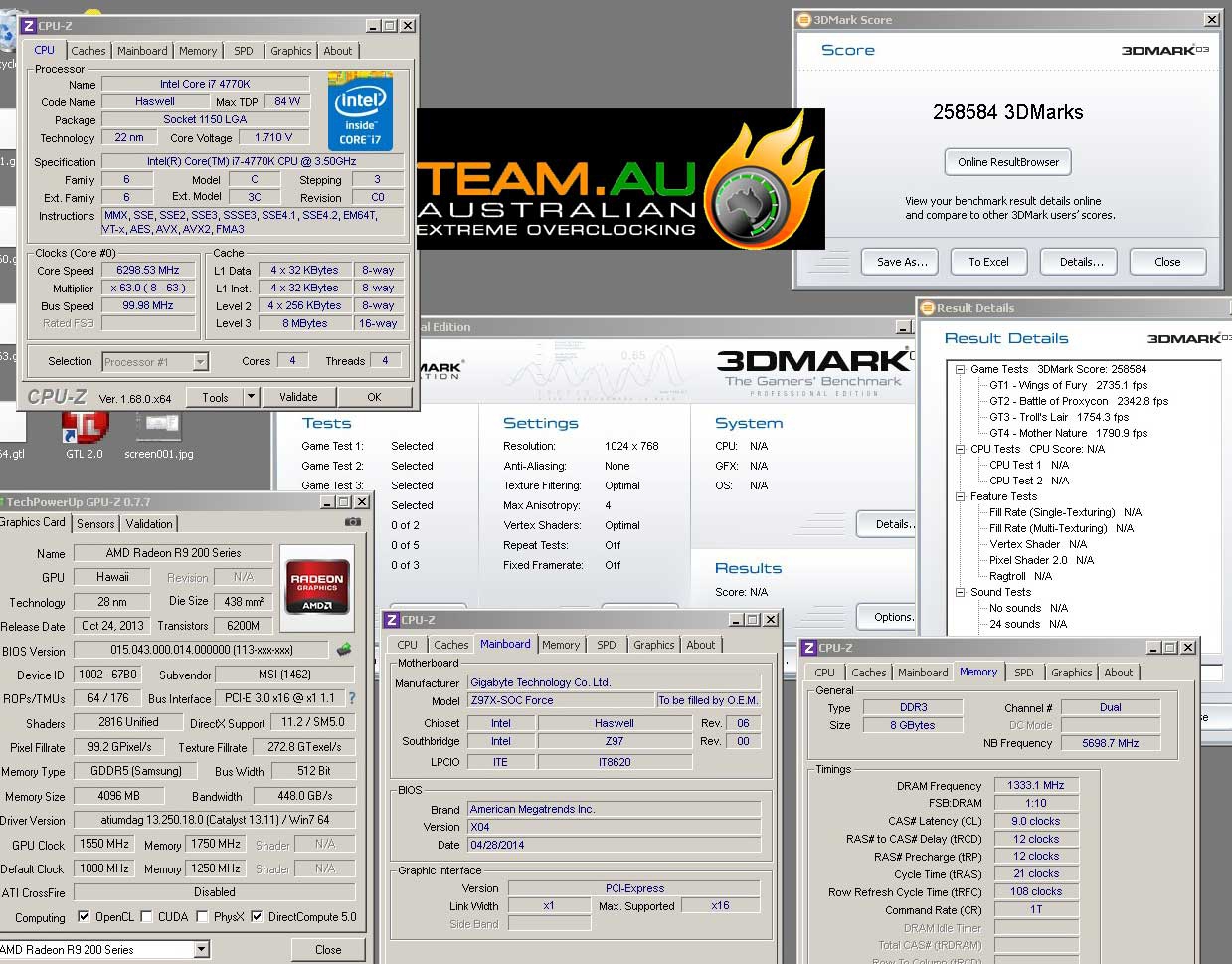The width and height of the screenshot is (1232, 964).
Task: Click the Z97X-SOC Force model field
Action: [560, 700]
